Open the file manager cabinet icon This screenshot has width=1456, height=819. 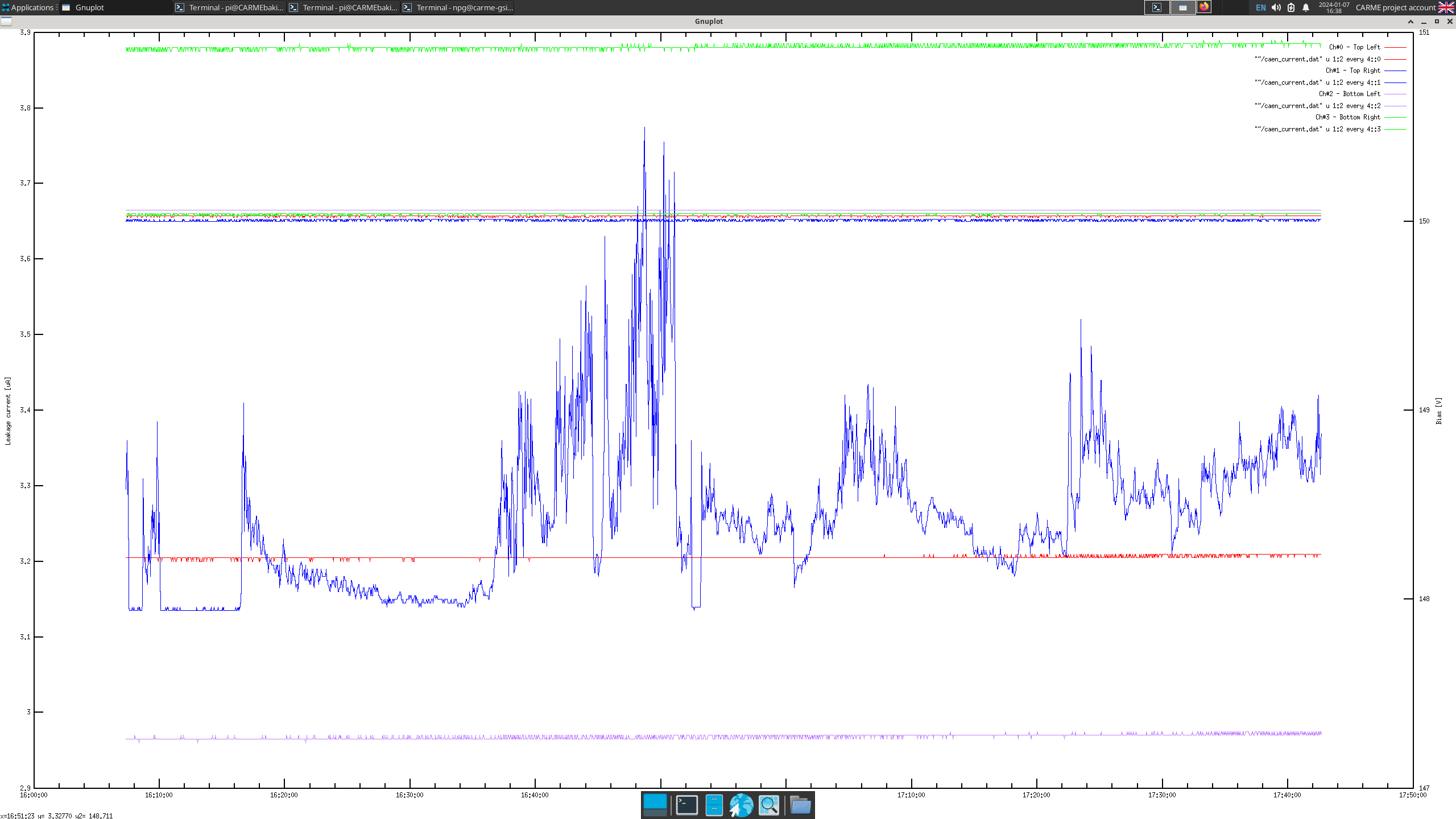[714, 805]
